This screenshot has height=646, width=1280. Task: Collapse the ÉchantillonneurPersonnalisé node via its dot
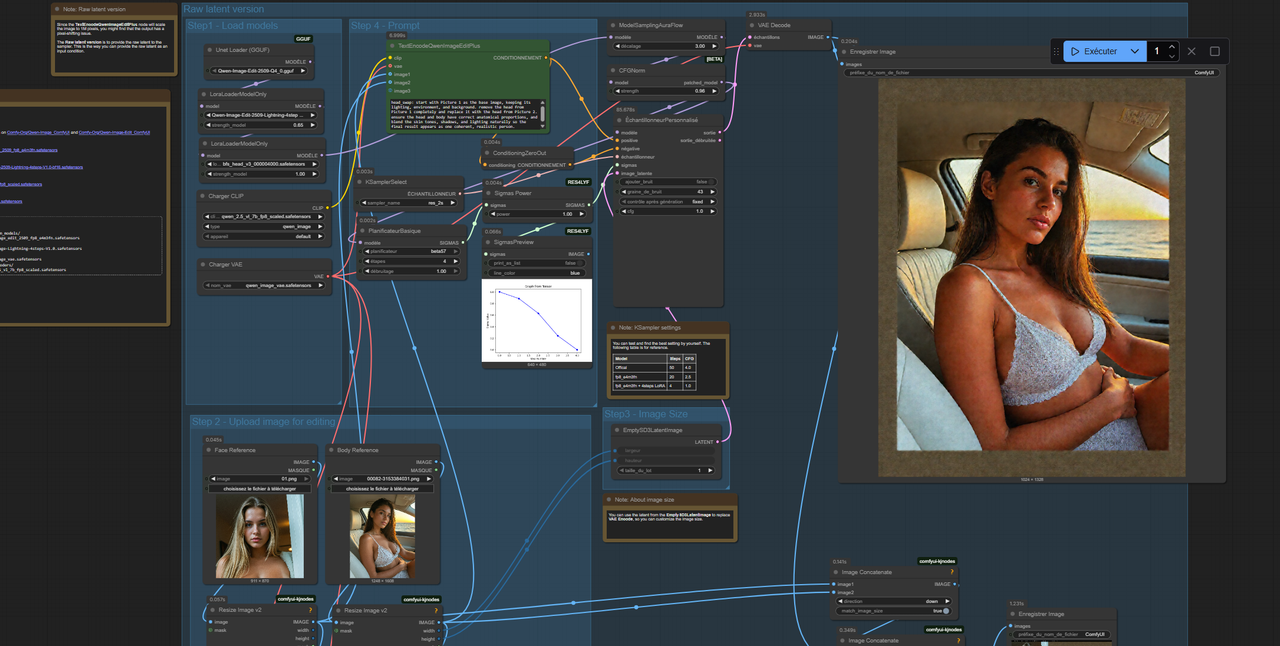[x=617, y=120]
